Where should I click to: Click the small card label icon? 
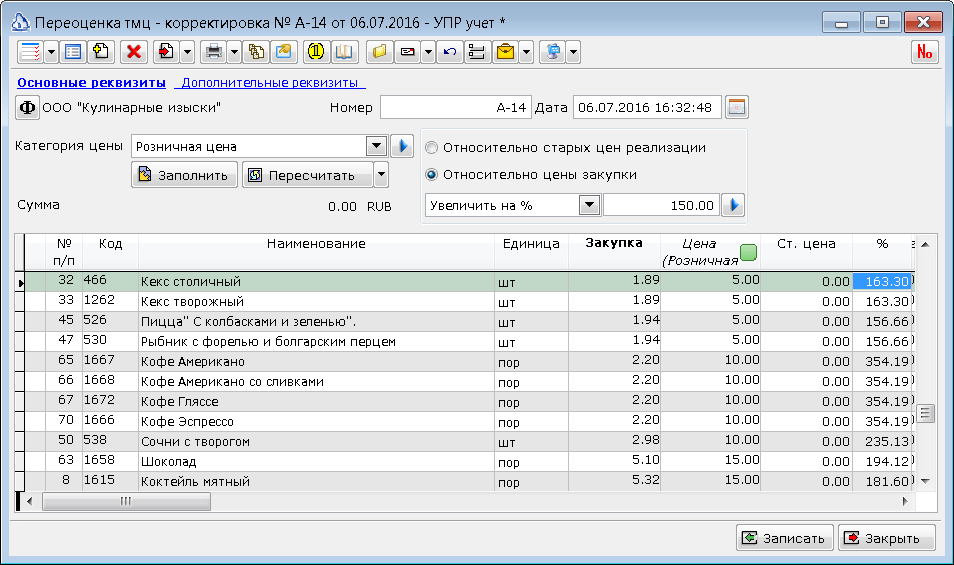coord(408,52)
